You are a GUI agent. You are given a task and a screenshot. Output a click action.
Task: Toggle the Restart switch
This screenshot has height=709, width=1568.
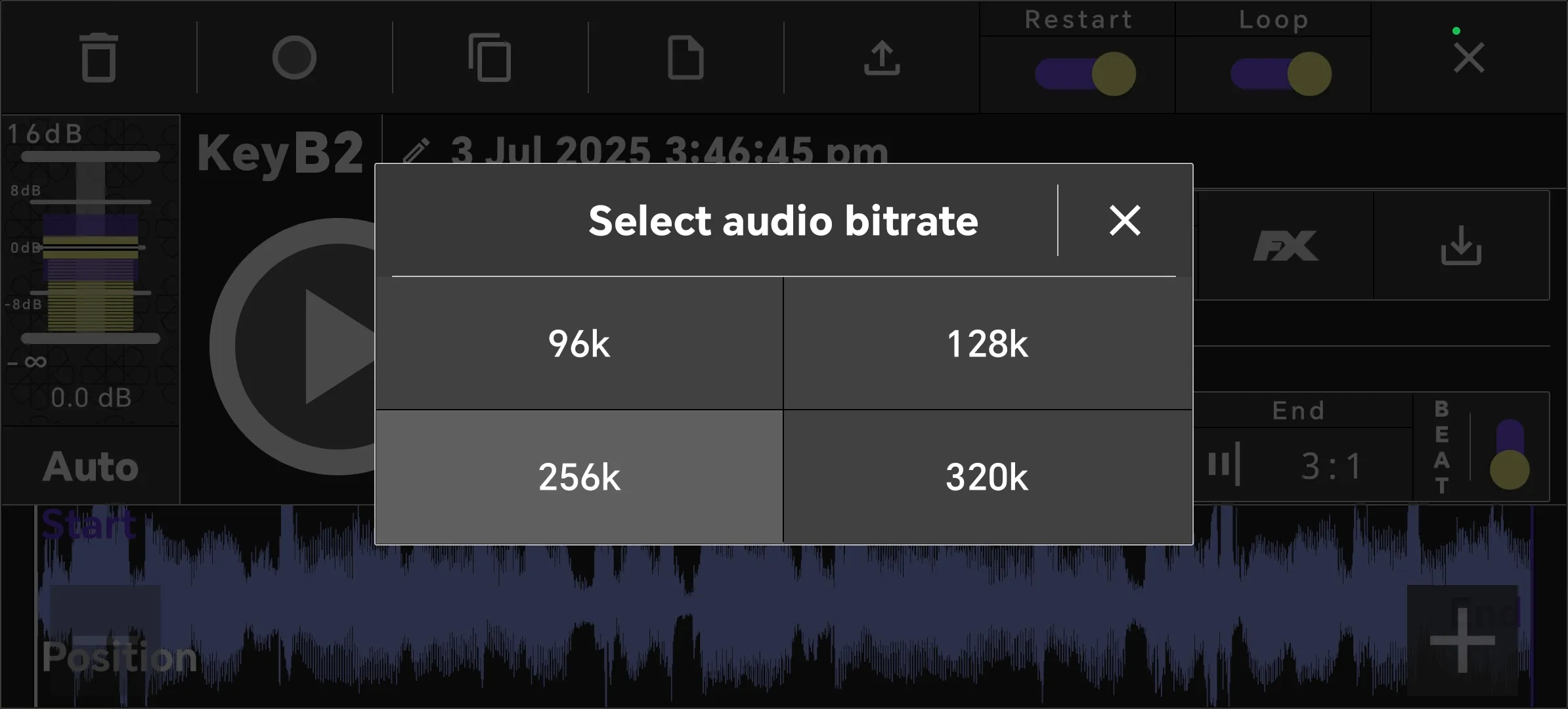1085,74
